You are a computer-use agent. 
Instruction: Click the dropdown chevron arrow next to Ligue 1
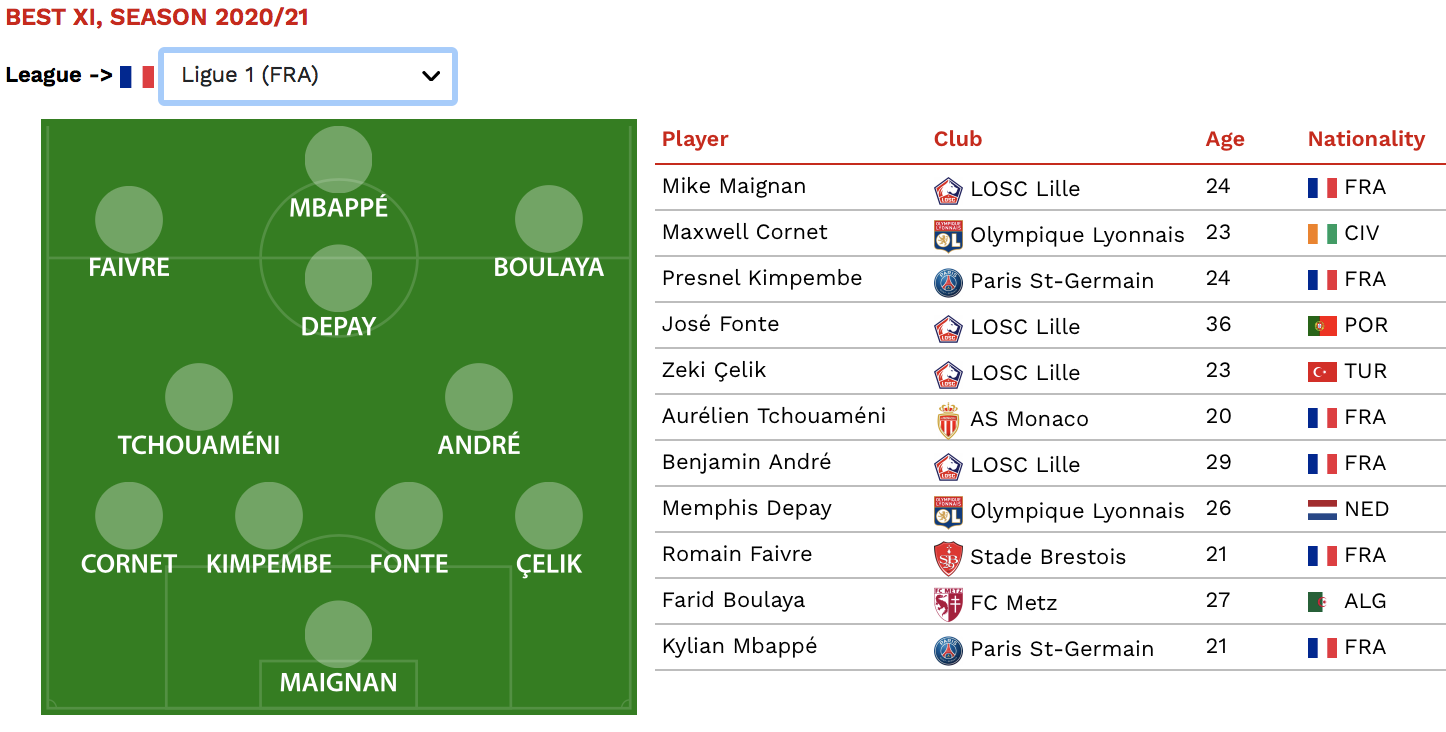[x=431, y=76]
